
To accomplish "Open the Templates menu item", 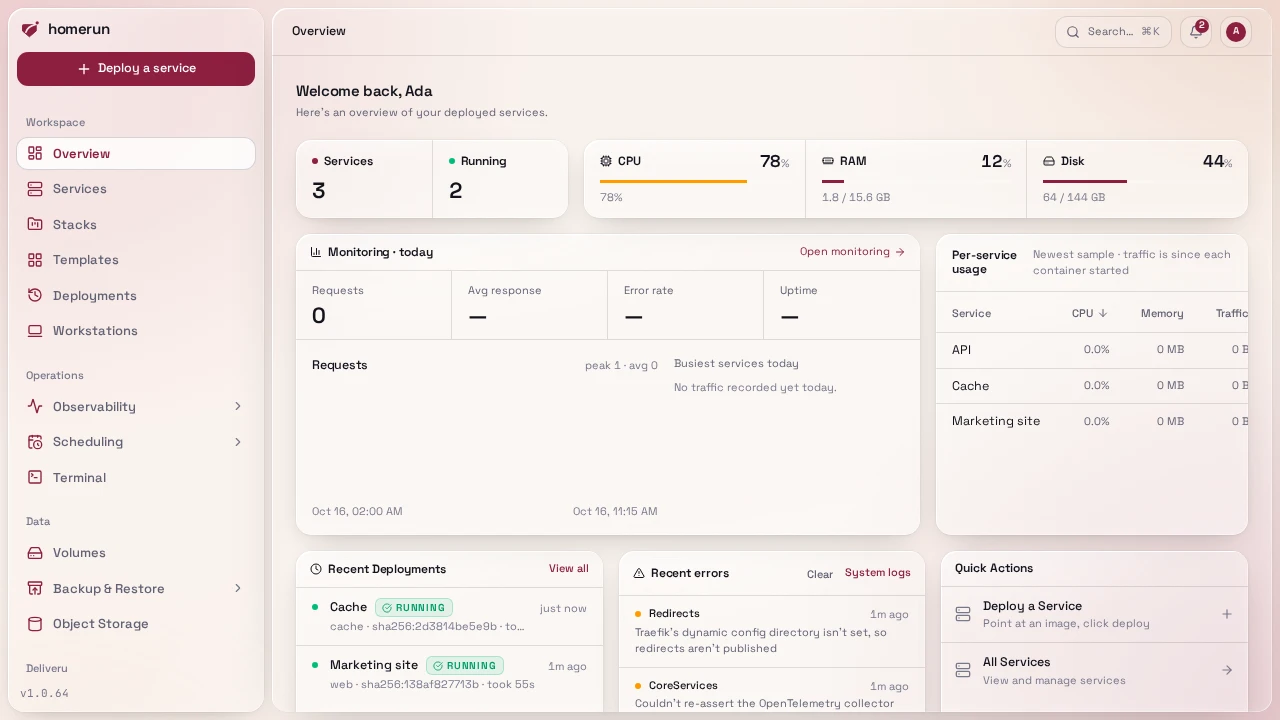I will click(136, 260).
